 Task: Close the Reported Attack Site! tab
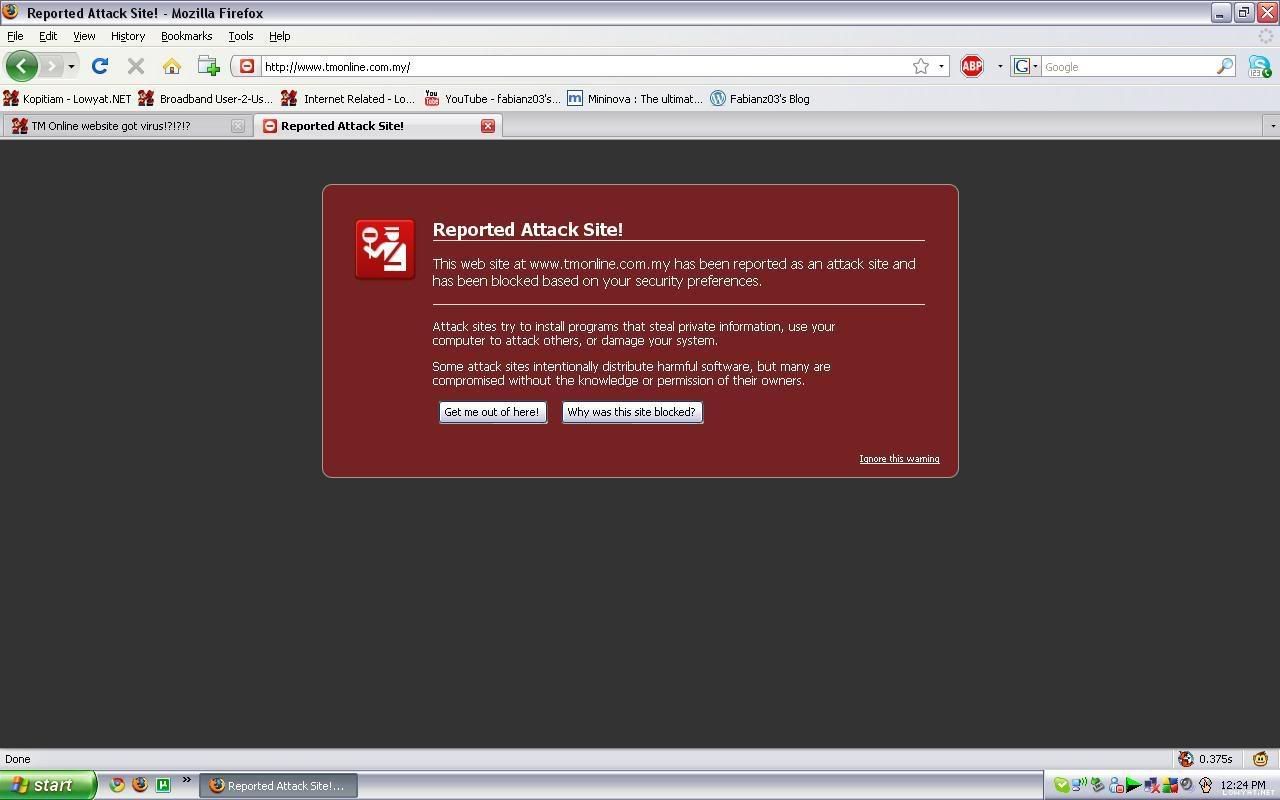click(x=488, y=126)
